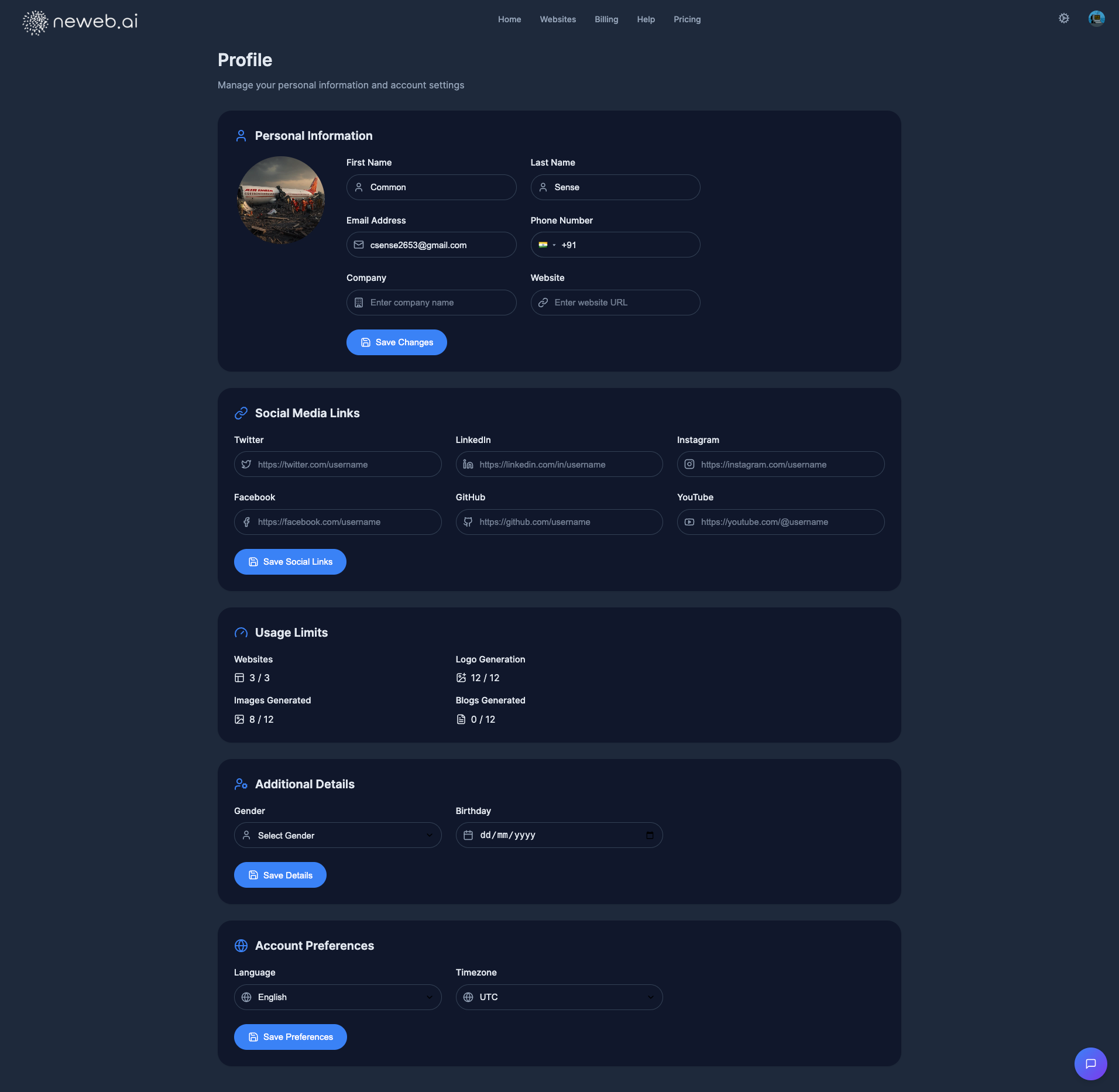Open the country flag selector for phone
Image resolution: width=1119 pixels, height=1092 pixels.
point(546,245)
